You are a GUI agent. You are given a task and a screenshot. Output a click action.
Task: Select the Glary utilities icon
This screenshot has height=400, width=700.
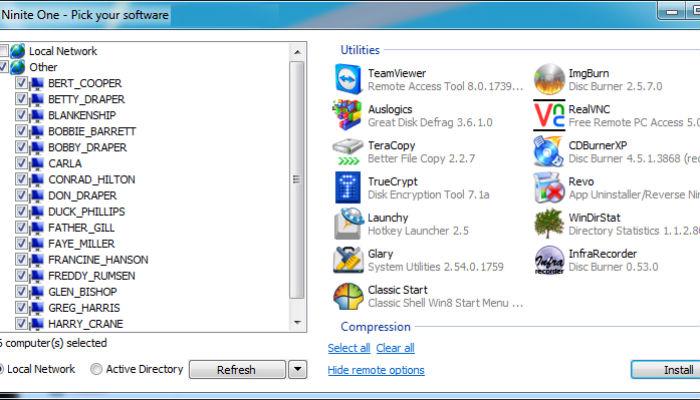pos(347,260)
